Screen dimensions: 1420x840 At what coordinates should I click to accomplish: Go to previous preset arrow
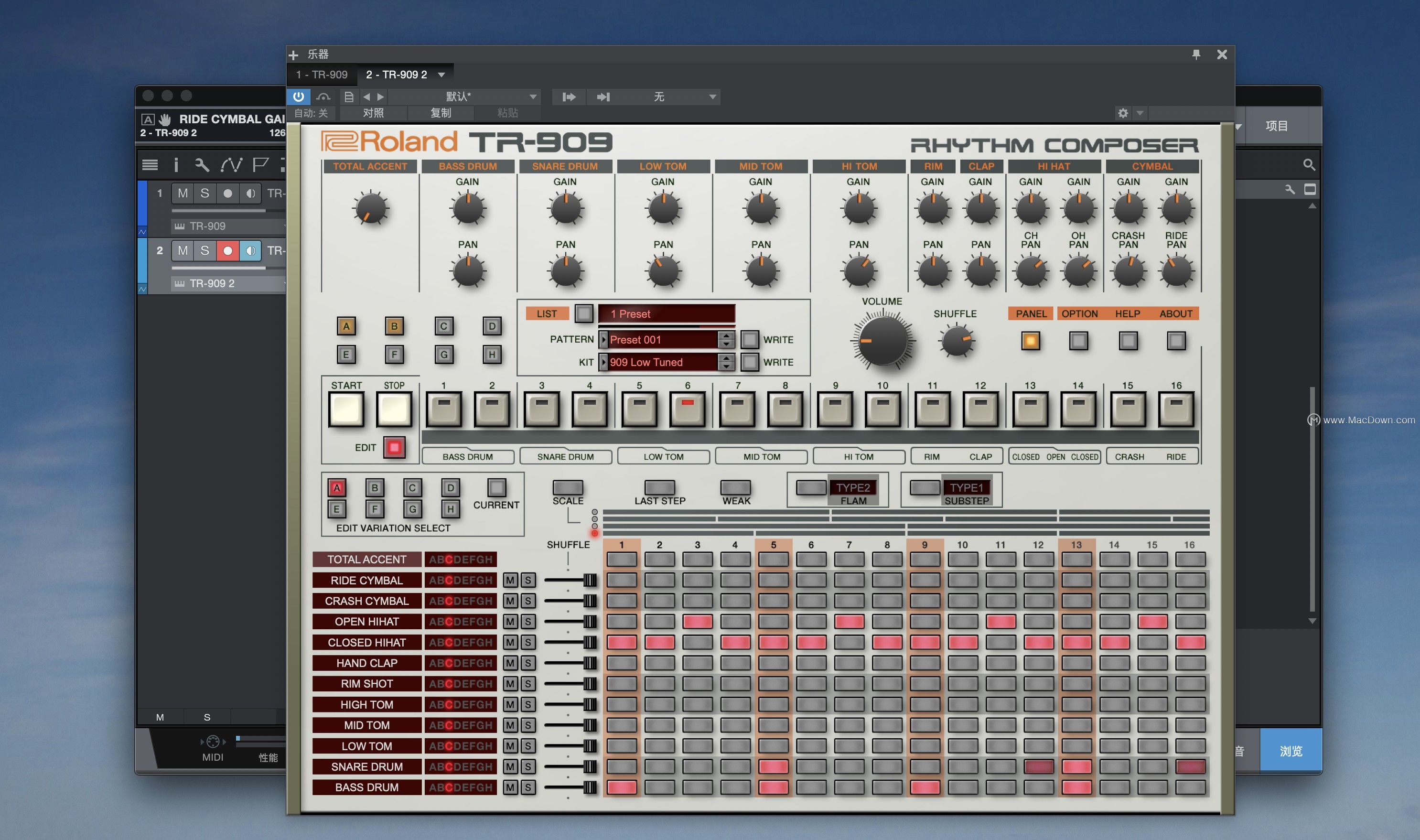pos(366,97)
